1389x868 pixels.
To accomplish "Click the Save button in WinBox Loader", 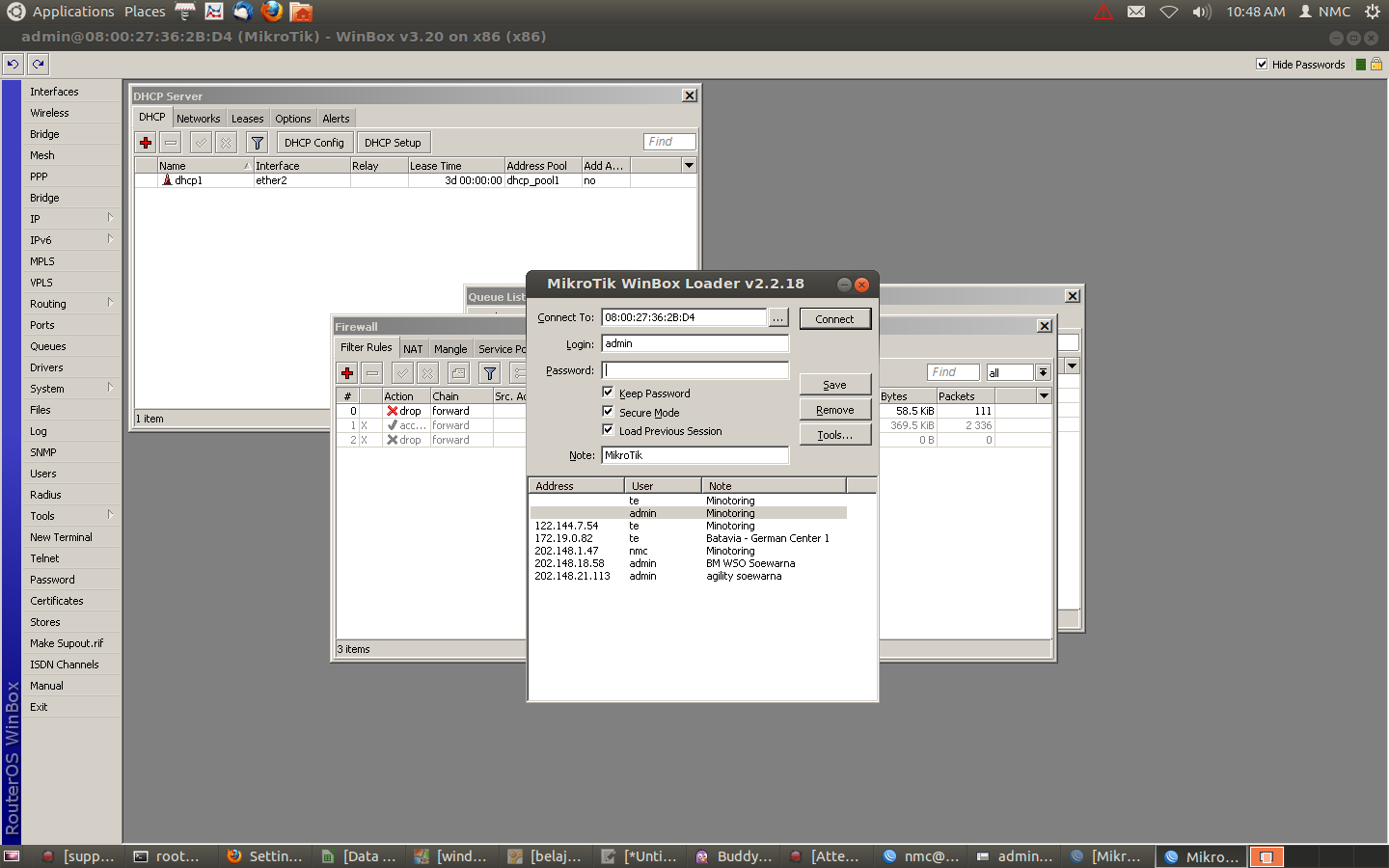I will [835, 385].
